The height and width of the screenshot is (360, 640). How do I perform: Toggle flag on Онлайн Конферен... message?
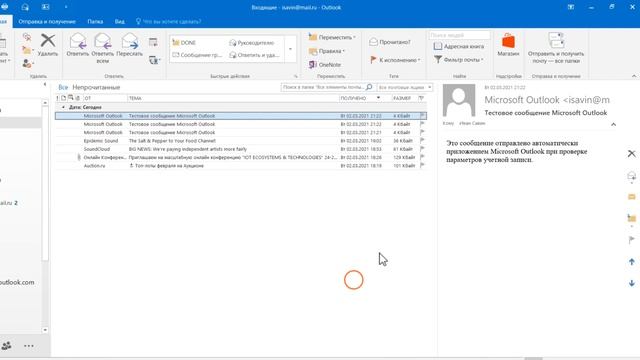click(422, 157)
